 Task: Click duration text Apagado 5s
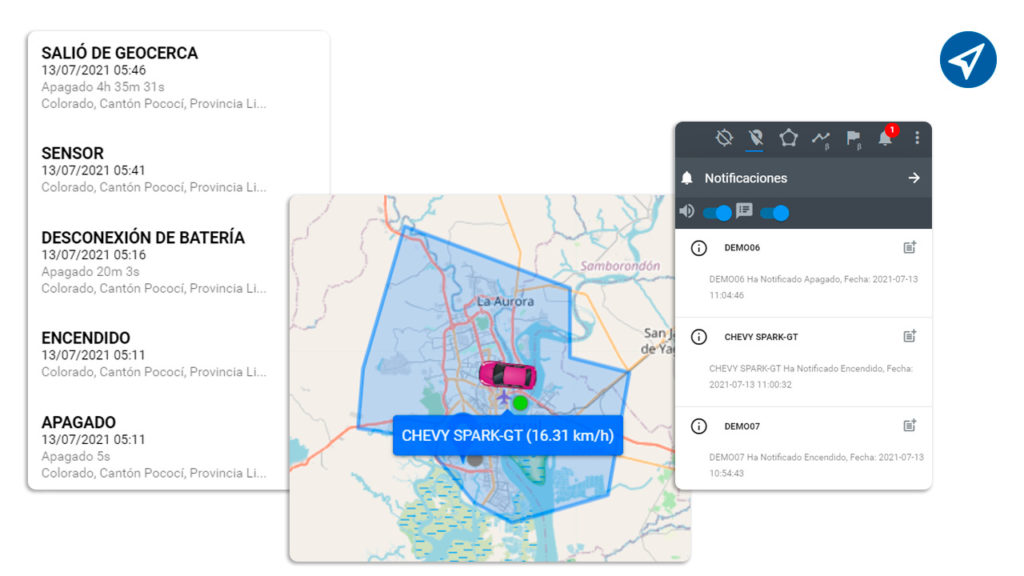coord(76,456)
